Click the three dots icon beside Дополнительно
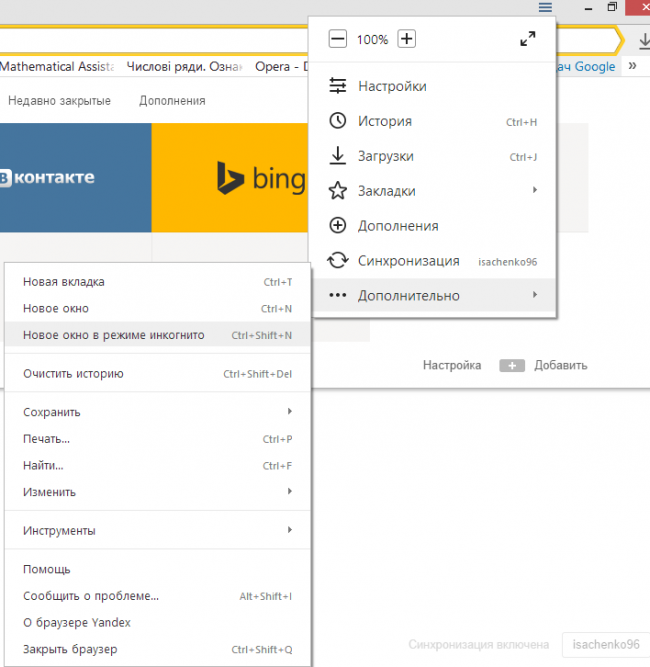This screenshot has width=650, height=667. point(338,295)
